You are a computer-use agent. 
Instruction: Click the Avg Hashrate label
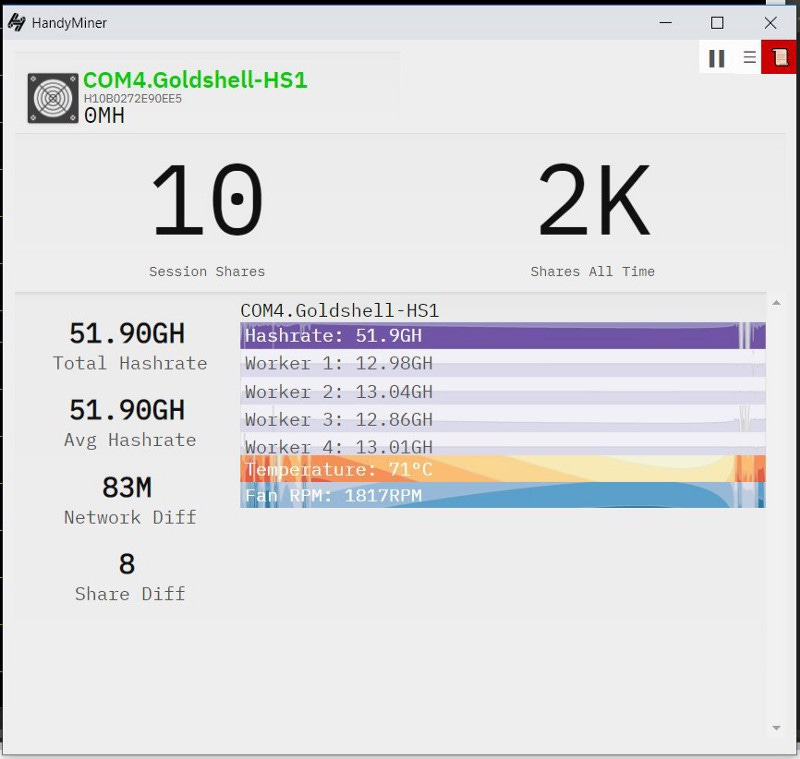[x=130, y=440]
